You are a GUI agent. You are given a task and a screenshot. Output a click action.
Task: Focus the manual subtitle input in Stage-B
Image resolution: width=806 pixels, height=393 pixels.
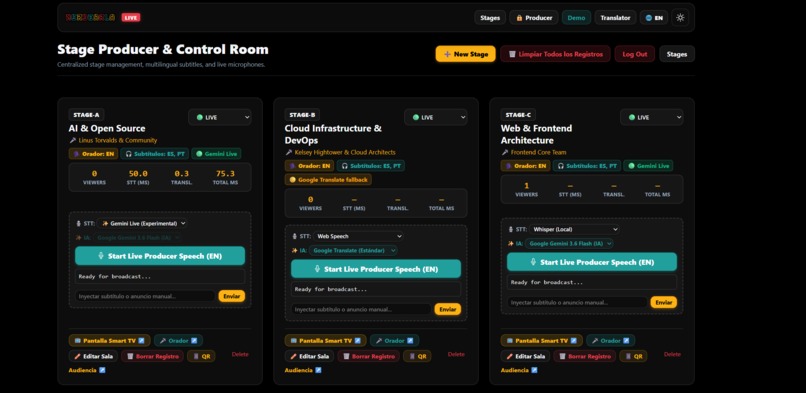point(361,309)
